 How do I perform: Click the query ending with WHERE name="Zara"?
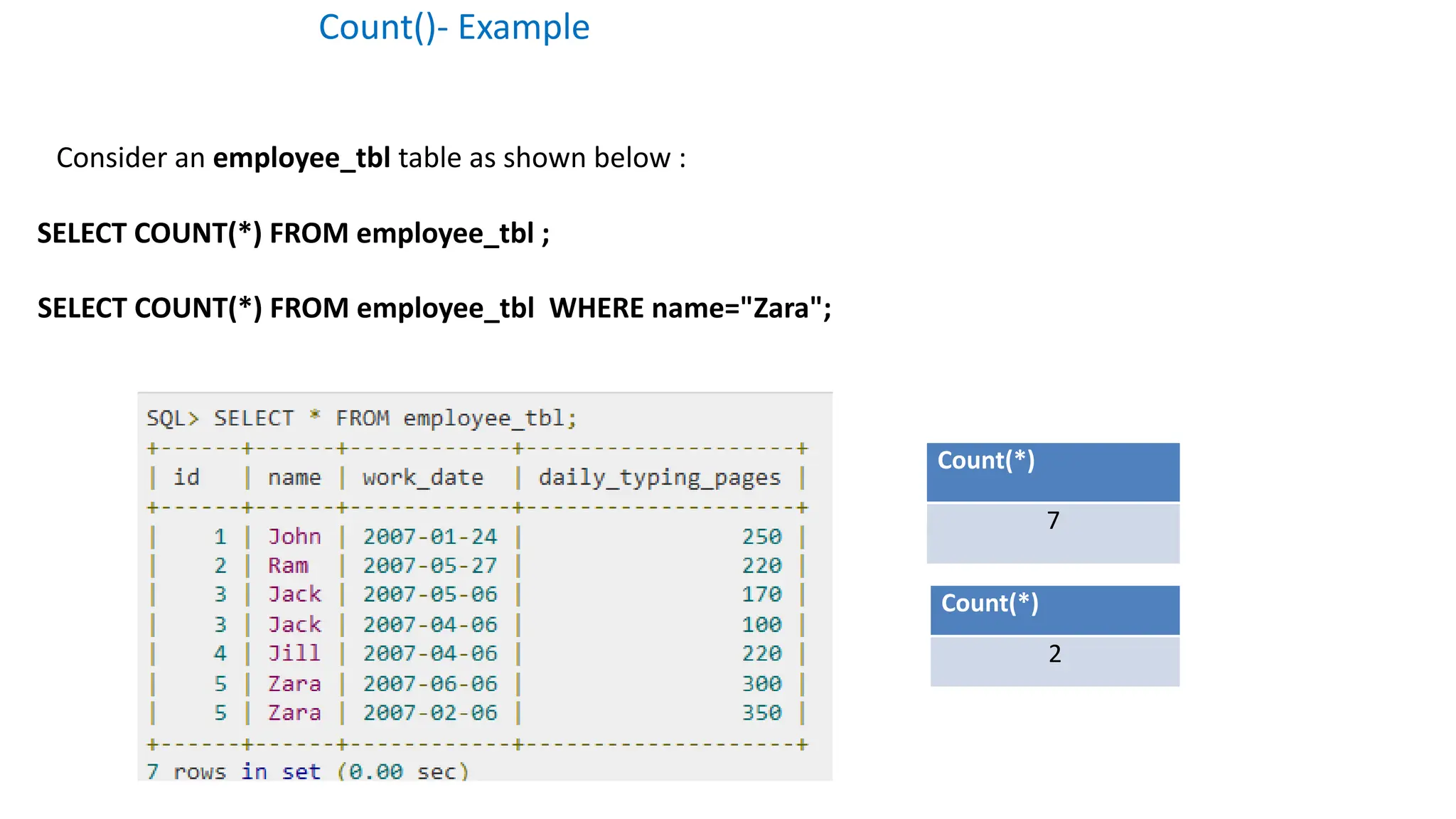point(434,309)
